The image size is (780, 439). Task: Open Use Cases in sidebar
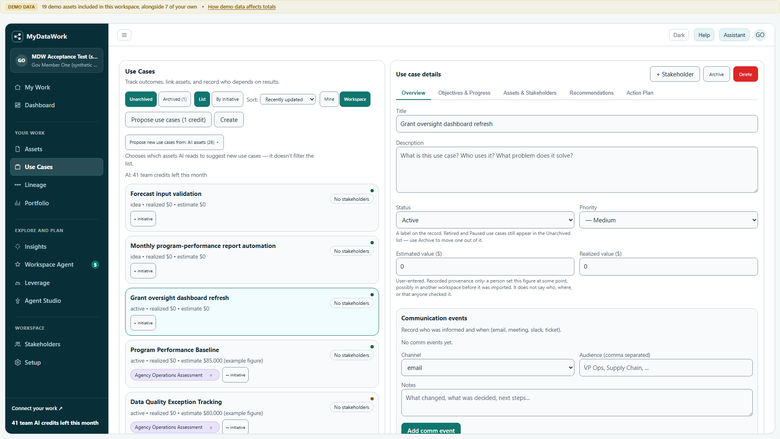57,167
